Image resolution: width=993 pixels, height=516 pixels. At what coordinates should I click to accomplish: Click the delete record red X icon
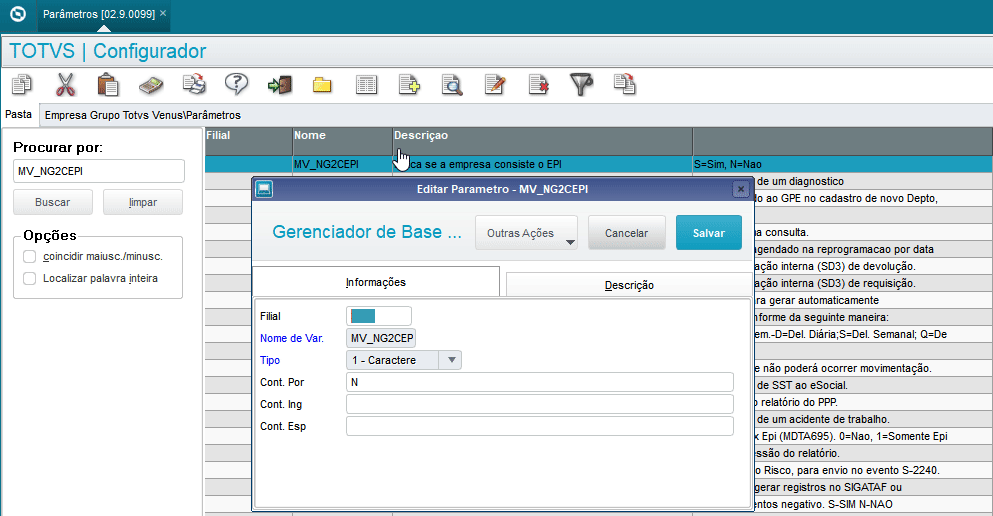click(538, 84)
